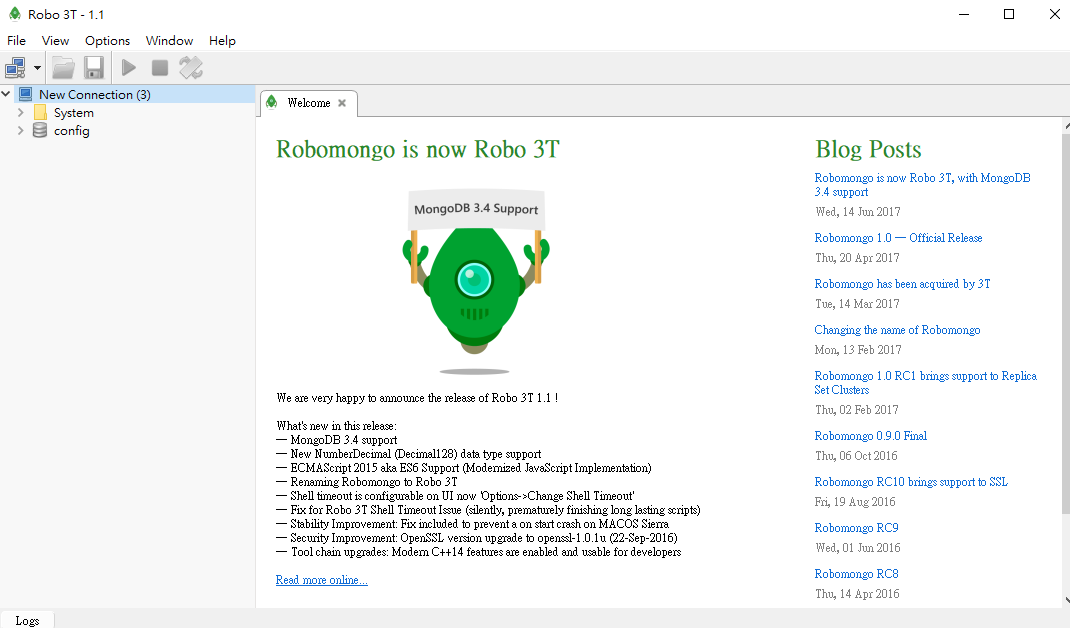Open 'Changing the name of Robomongo' post
The image size is (1070, 628).
[897, 330]
